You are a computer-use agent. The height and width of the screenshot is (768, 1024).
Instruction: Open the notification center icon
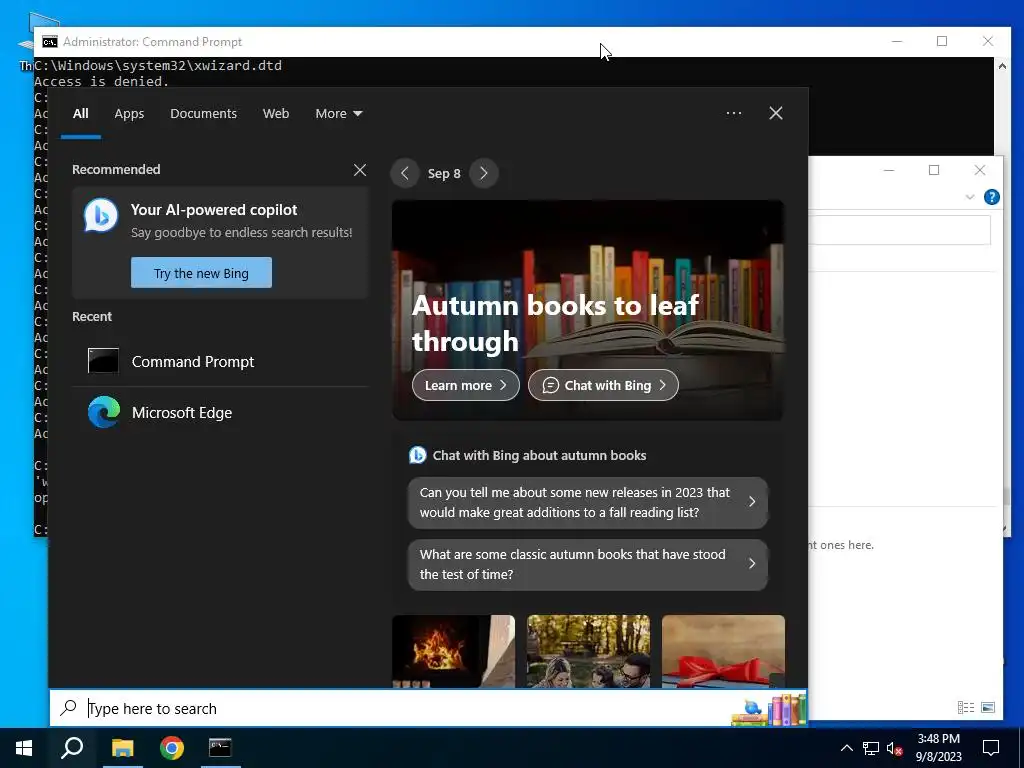991,748
